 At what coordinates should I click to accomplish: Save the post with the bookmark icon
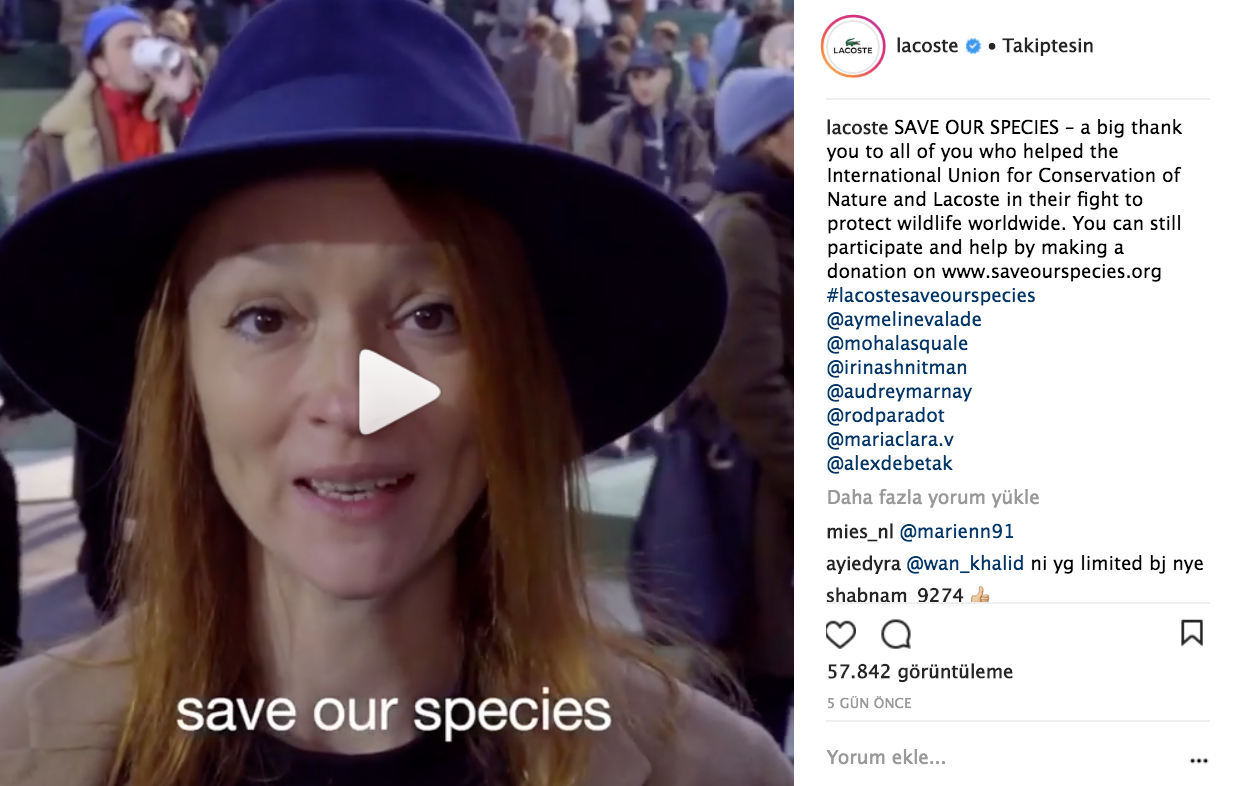1191,633
